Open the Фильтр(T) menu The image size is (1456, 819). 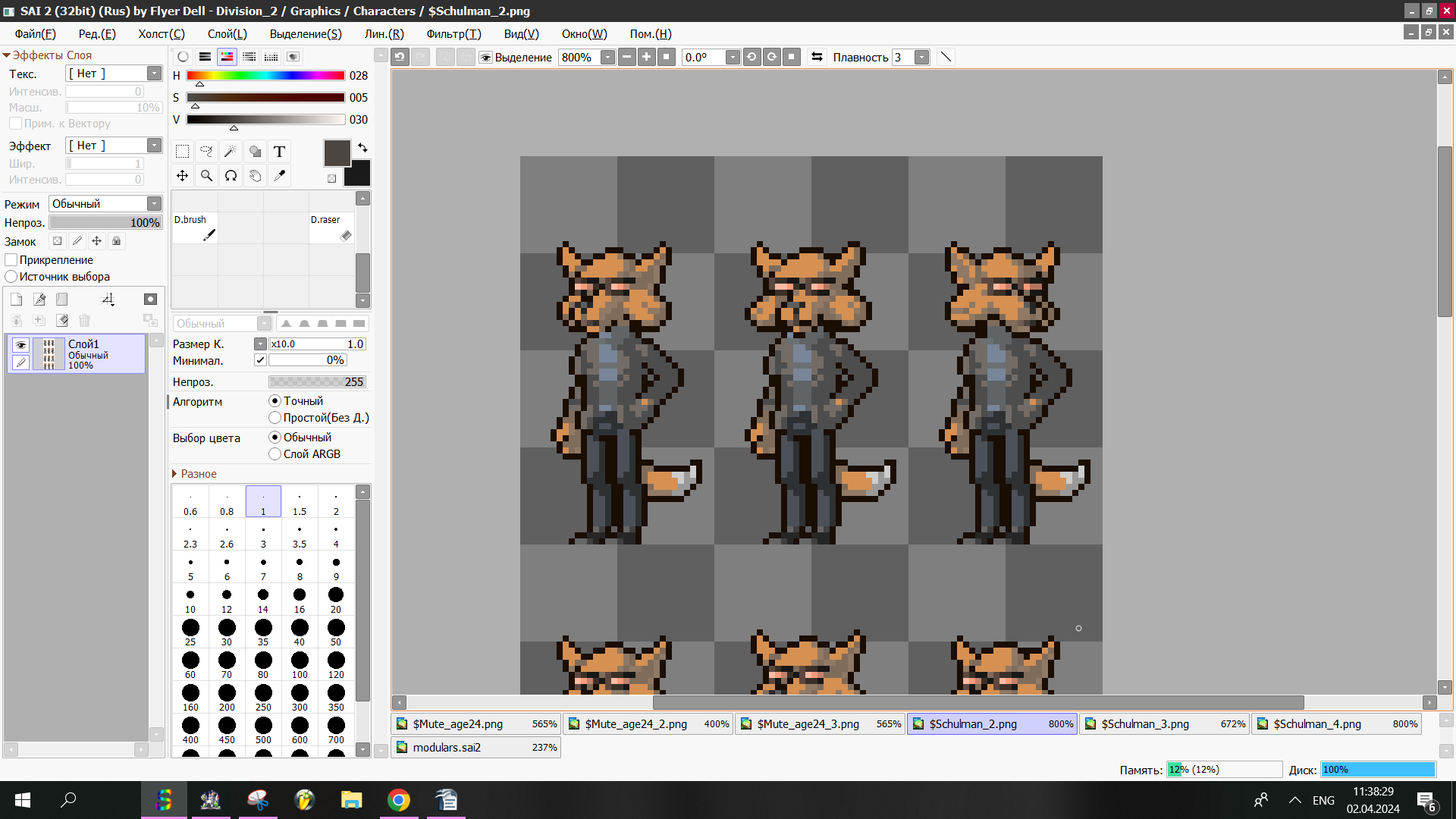pos(453,34)
